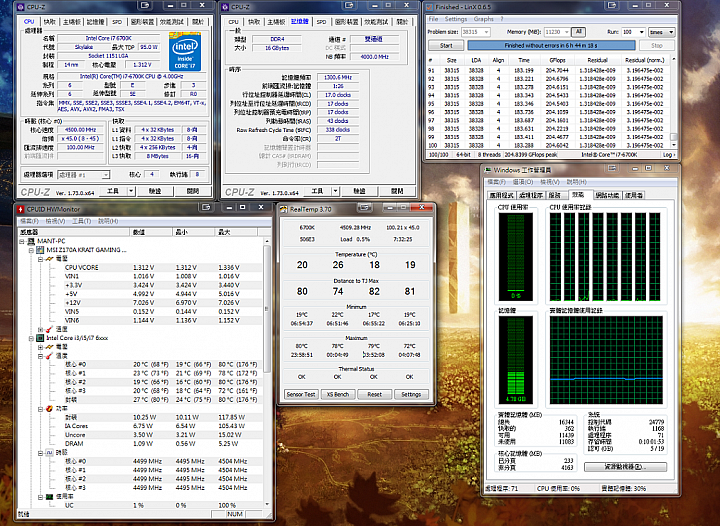Click the MSI Z170A motherboard icon
720x526 pixels.
click(40, 250)
